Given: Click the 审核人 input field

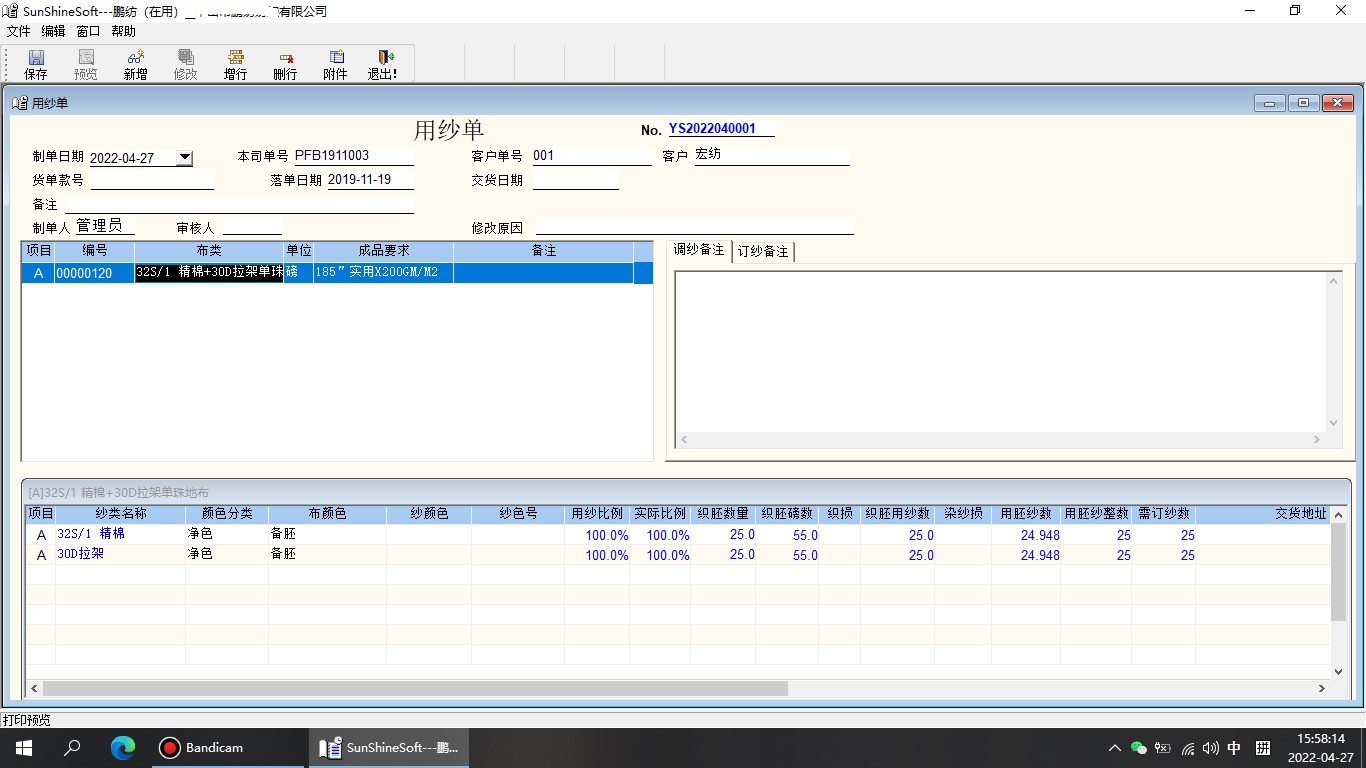Looking at the screenshot, I should [x=252, y=227].
